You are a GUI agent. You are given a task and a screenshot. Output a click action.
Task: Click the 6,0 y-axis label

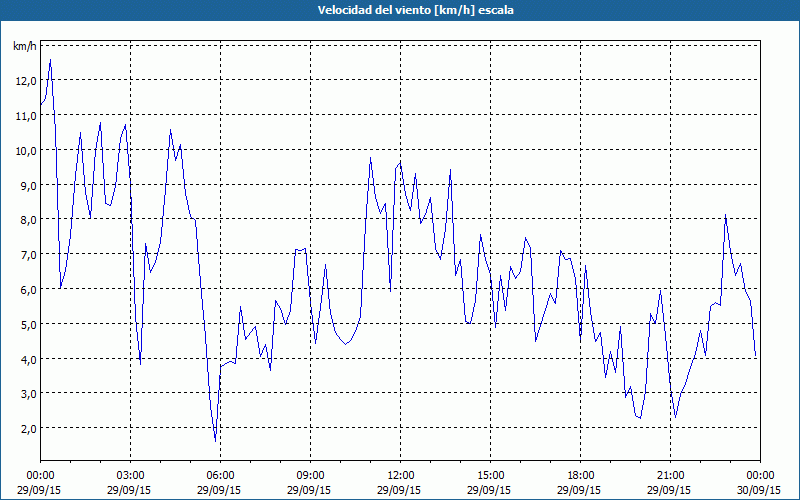point(29,290)
